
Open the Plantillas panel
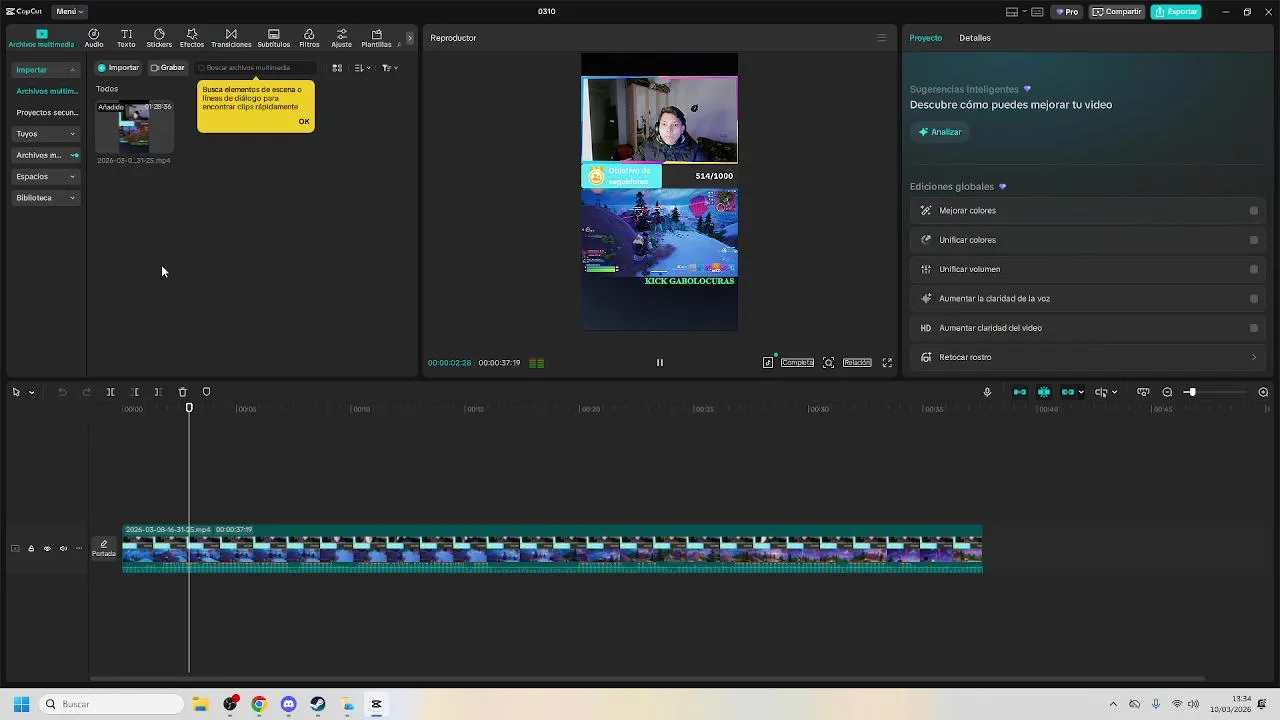376,38
